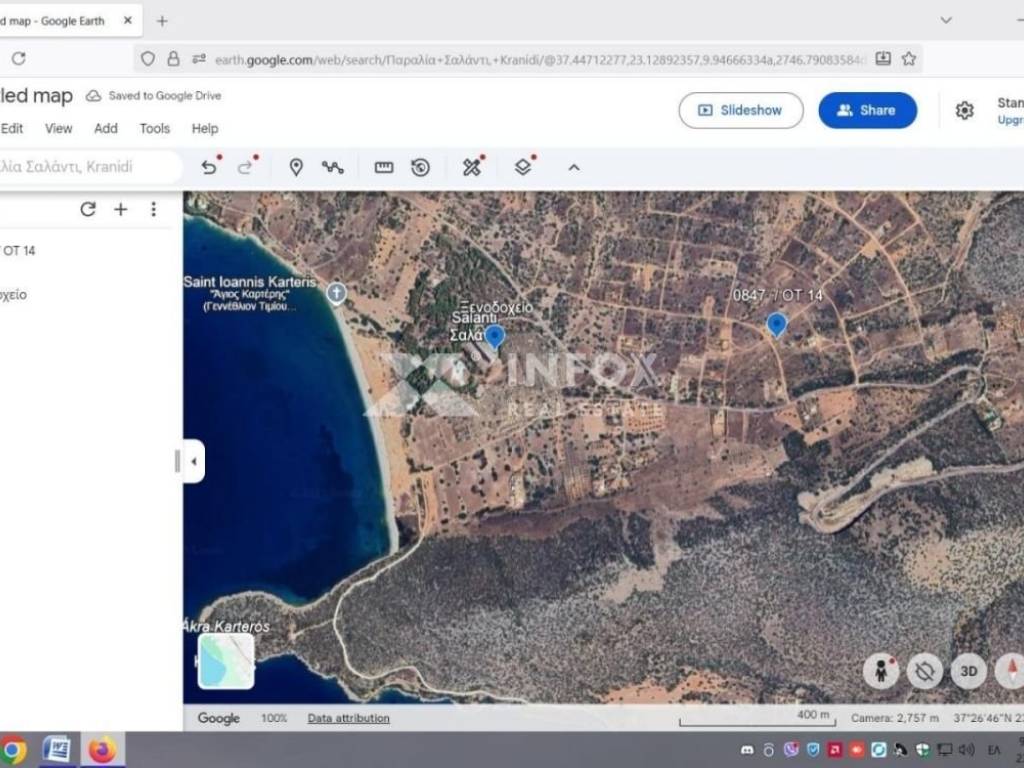Open the View menu
The width and height of the screenshot is (1024, 768).
click(58, 128)
